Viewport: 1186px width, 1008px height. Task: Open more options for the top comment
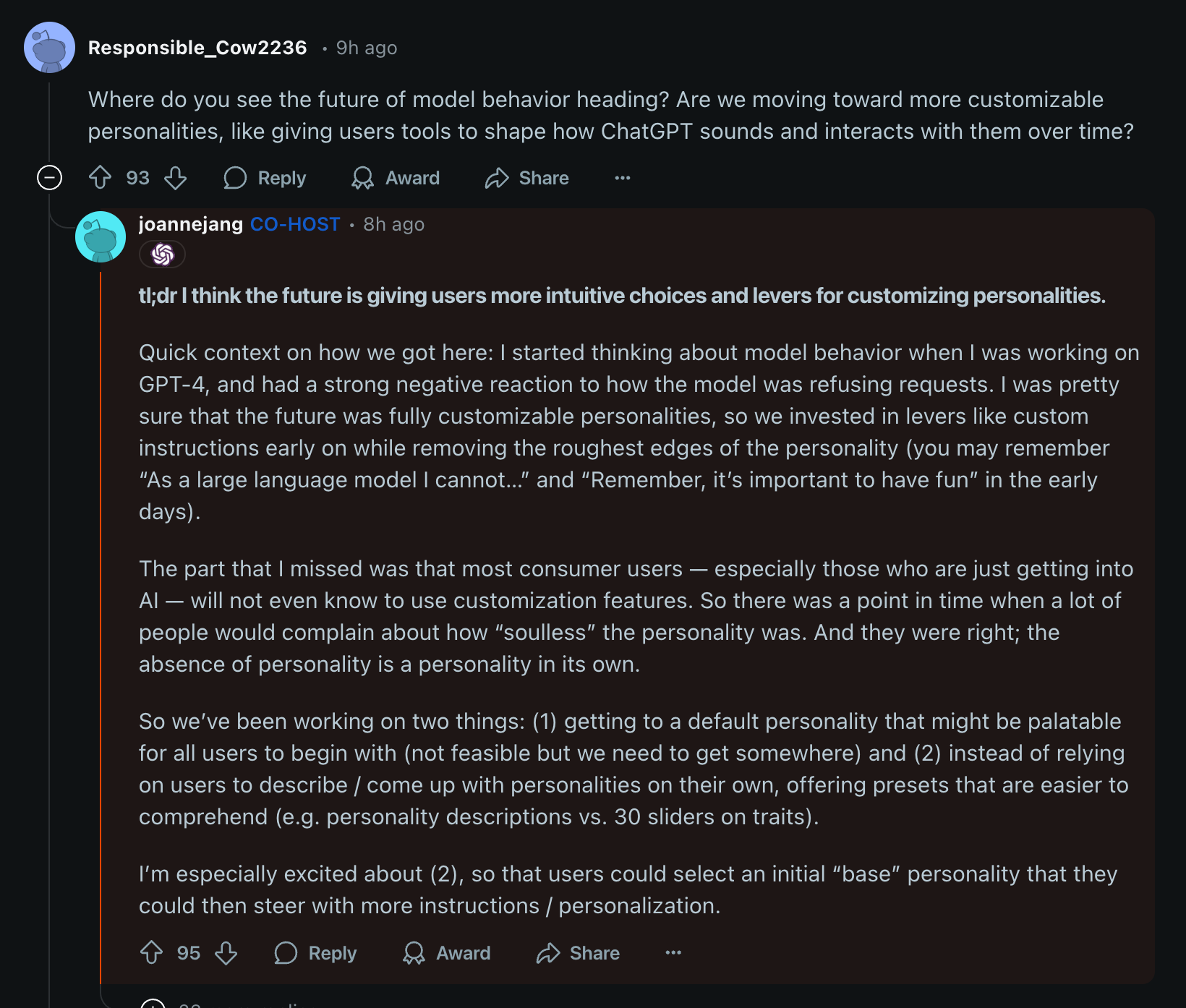click(623, 178)
